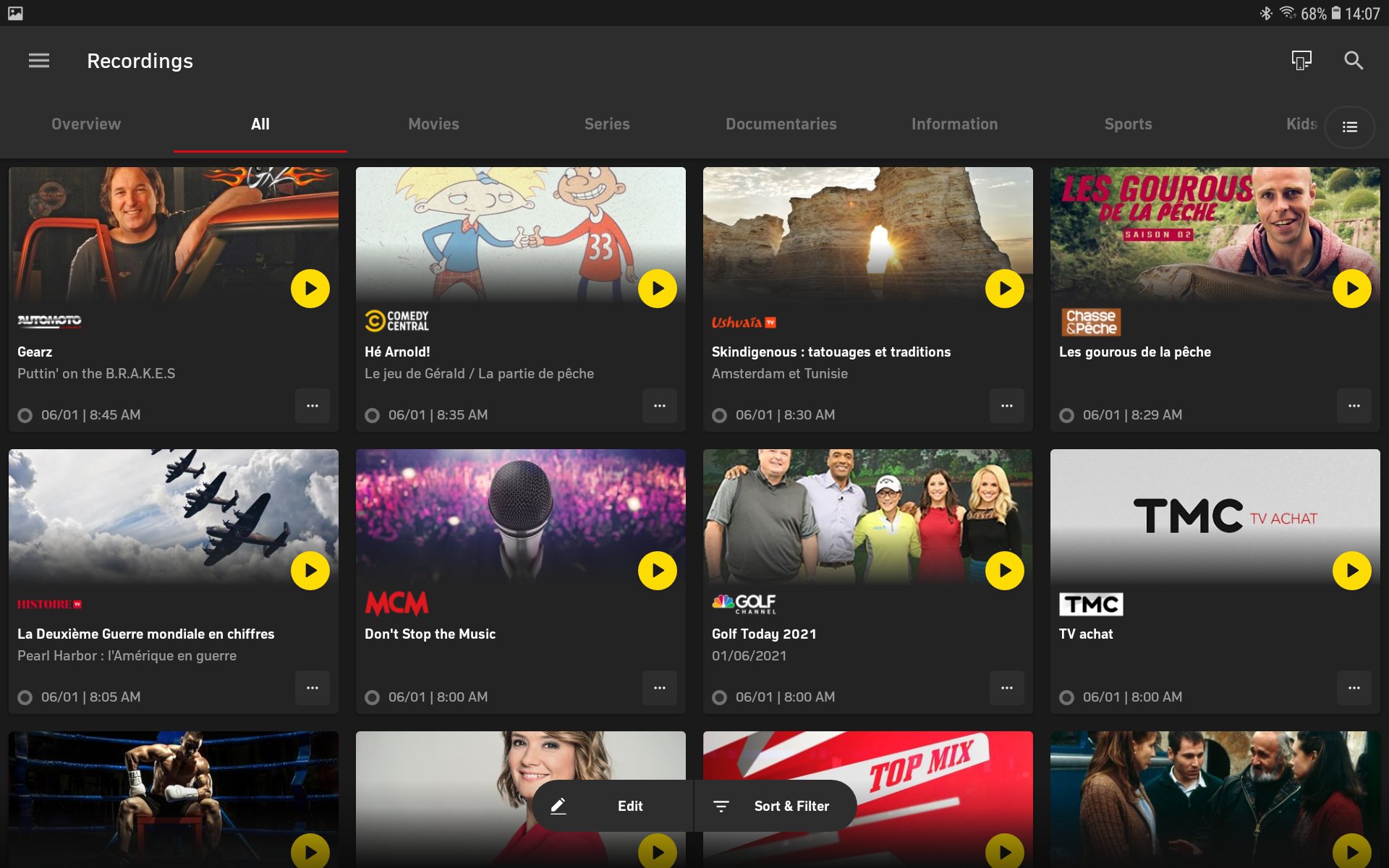Play Hé Arnold! recording
Image resolution: width=1389 pixels, height=868 pixels.
[658, 289]
